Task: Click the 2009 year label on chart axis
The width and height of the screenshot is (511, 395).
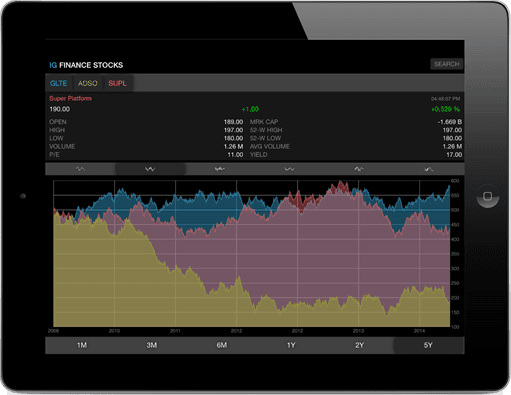Action: click(x=53, y=331)
